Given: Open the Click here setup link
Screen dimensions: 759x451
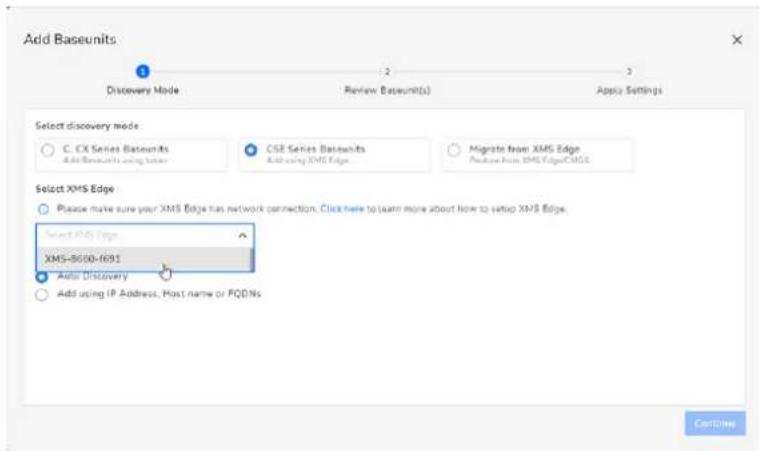Looking at the screenshot, I should (342, 209).
